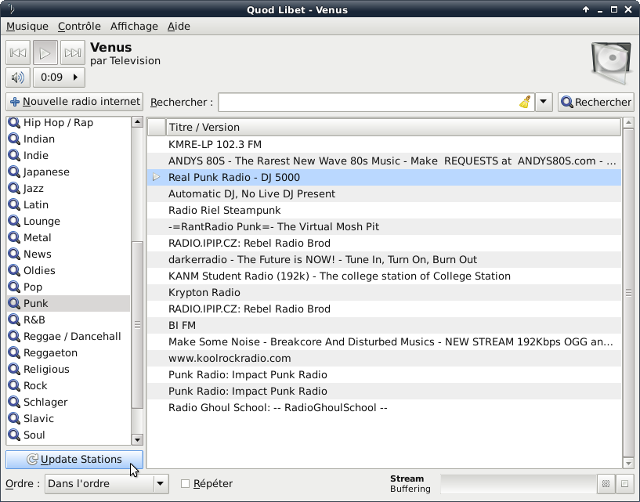Open the Ordre playback order dropdown
Viewport: 640px width, 502px height.
pyautogui.click(x=106, y=484)
